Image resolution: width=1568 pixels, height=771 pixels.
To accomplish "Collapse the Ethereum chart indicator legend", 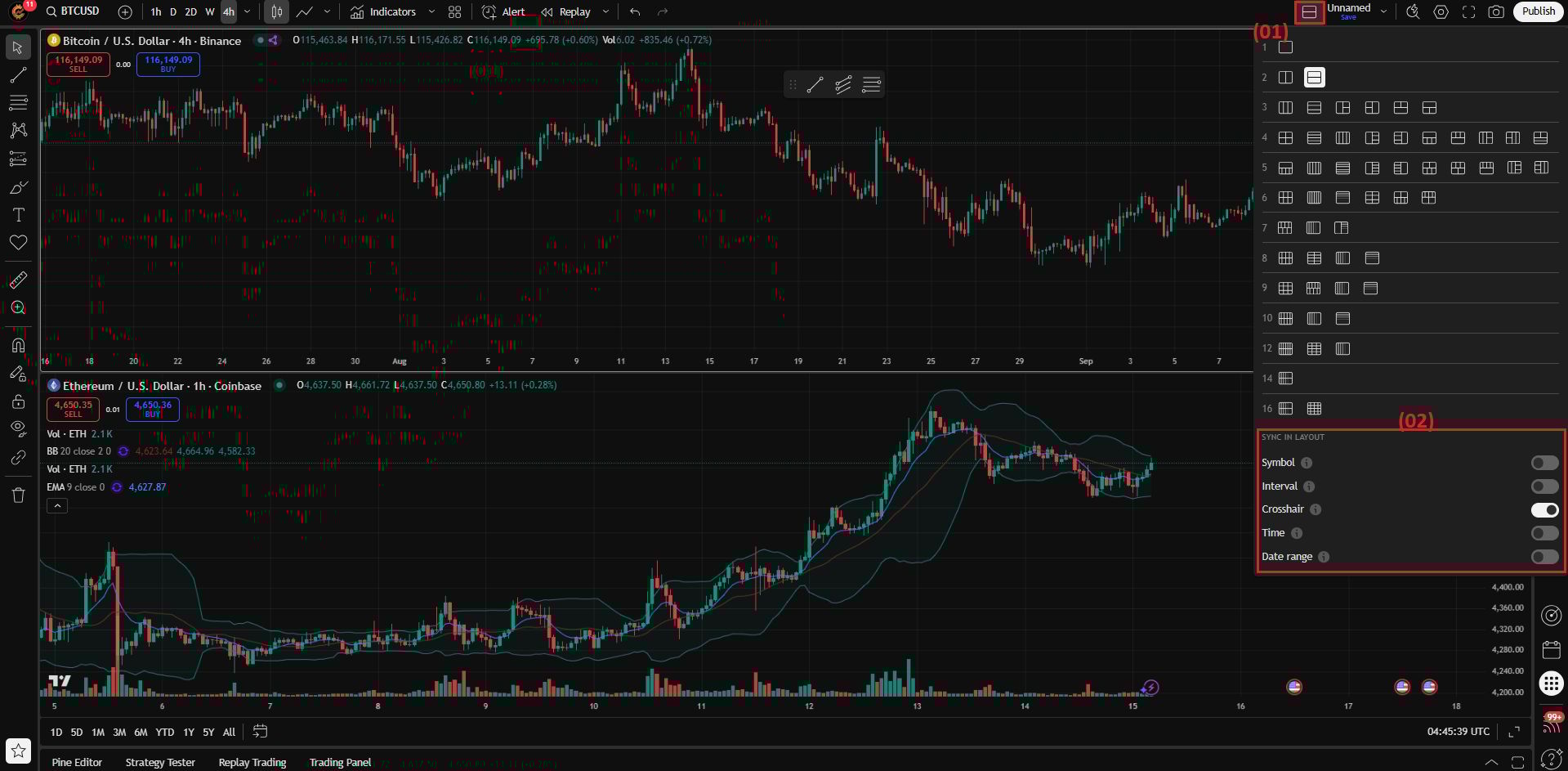I will [57, 506].
